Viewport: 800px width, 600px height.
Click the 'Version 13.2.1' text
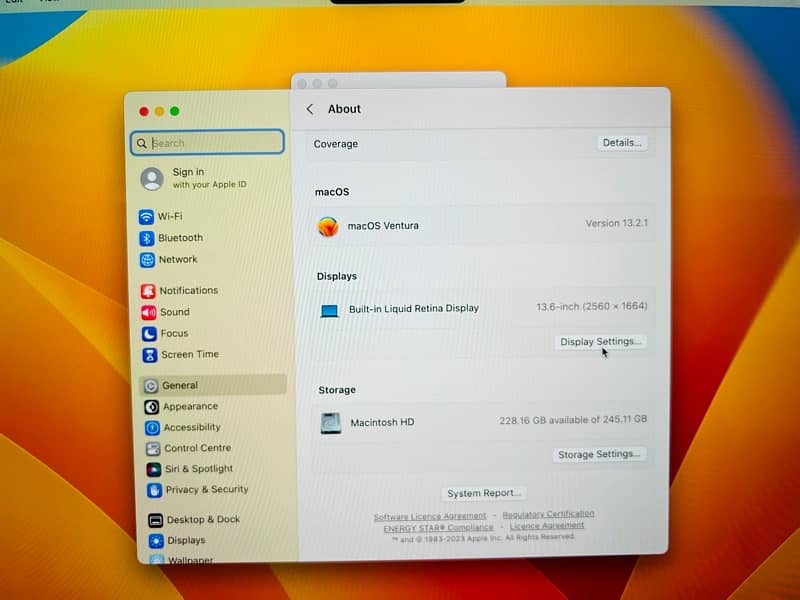(616, 223)
